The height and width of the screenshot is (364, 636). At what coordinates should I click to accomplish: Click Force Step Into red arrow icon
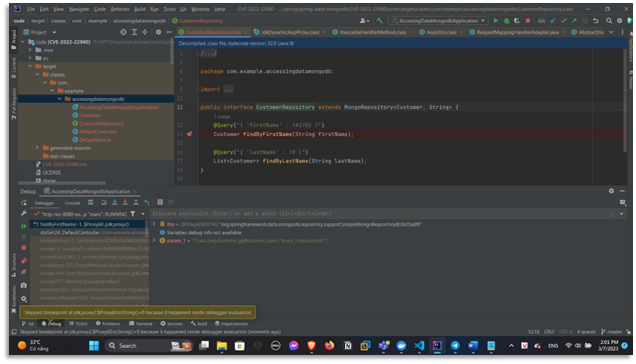125,202
